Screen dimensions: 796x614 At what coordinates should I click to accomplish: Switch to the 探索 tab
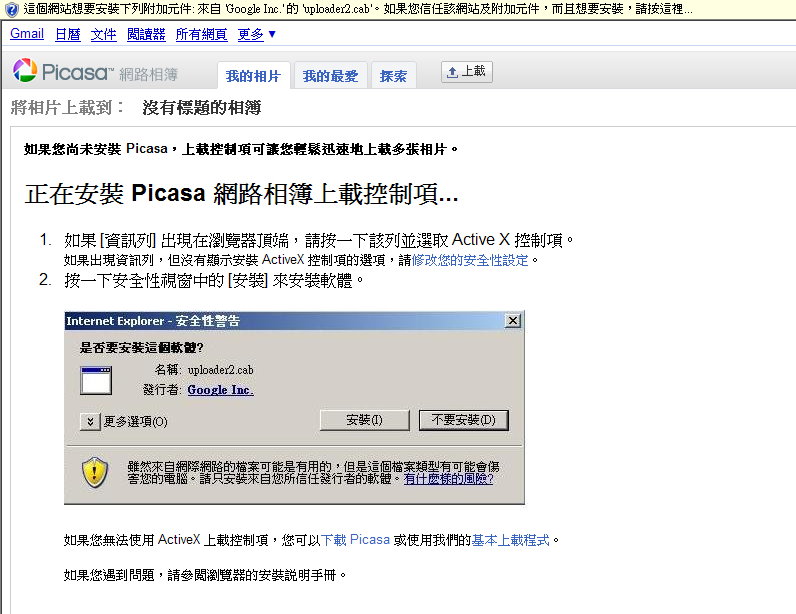point(393,76)
